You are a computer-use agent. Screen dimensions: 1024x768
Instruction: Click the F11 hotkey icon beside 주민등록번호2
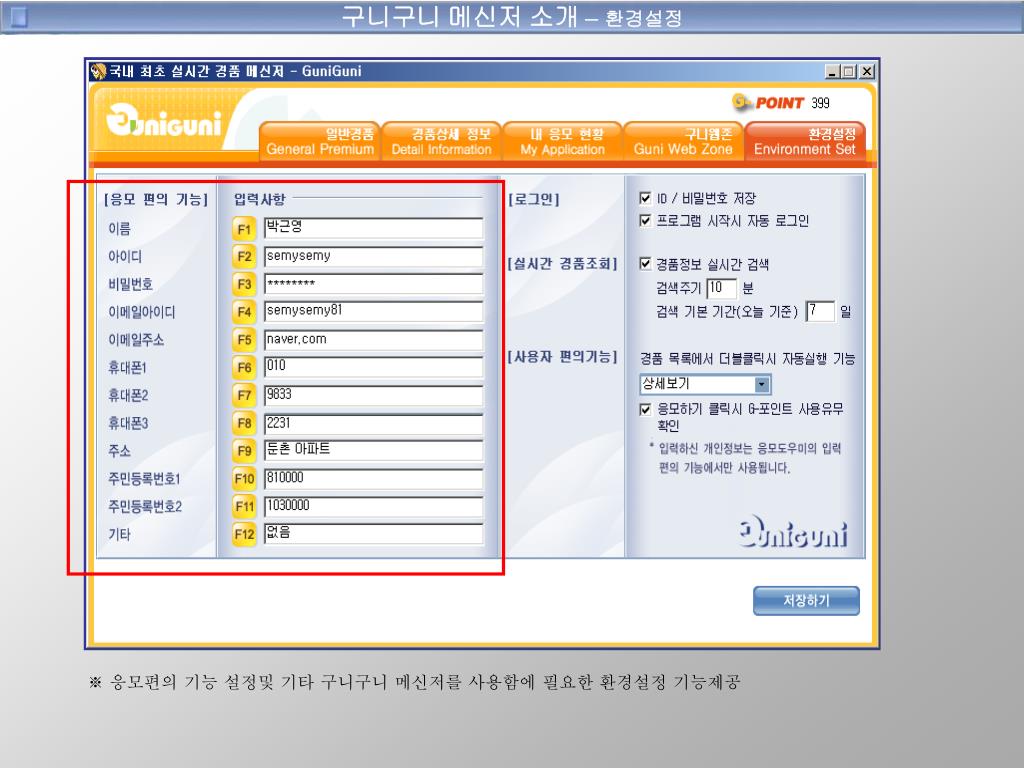click(244, 506)
